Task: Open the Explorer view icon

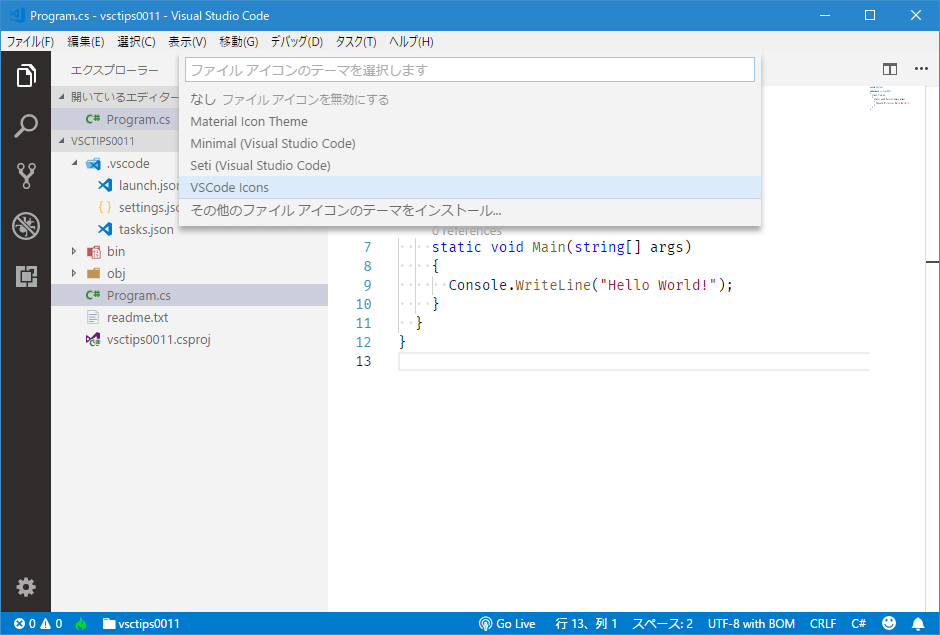Action: [25, 74]
